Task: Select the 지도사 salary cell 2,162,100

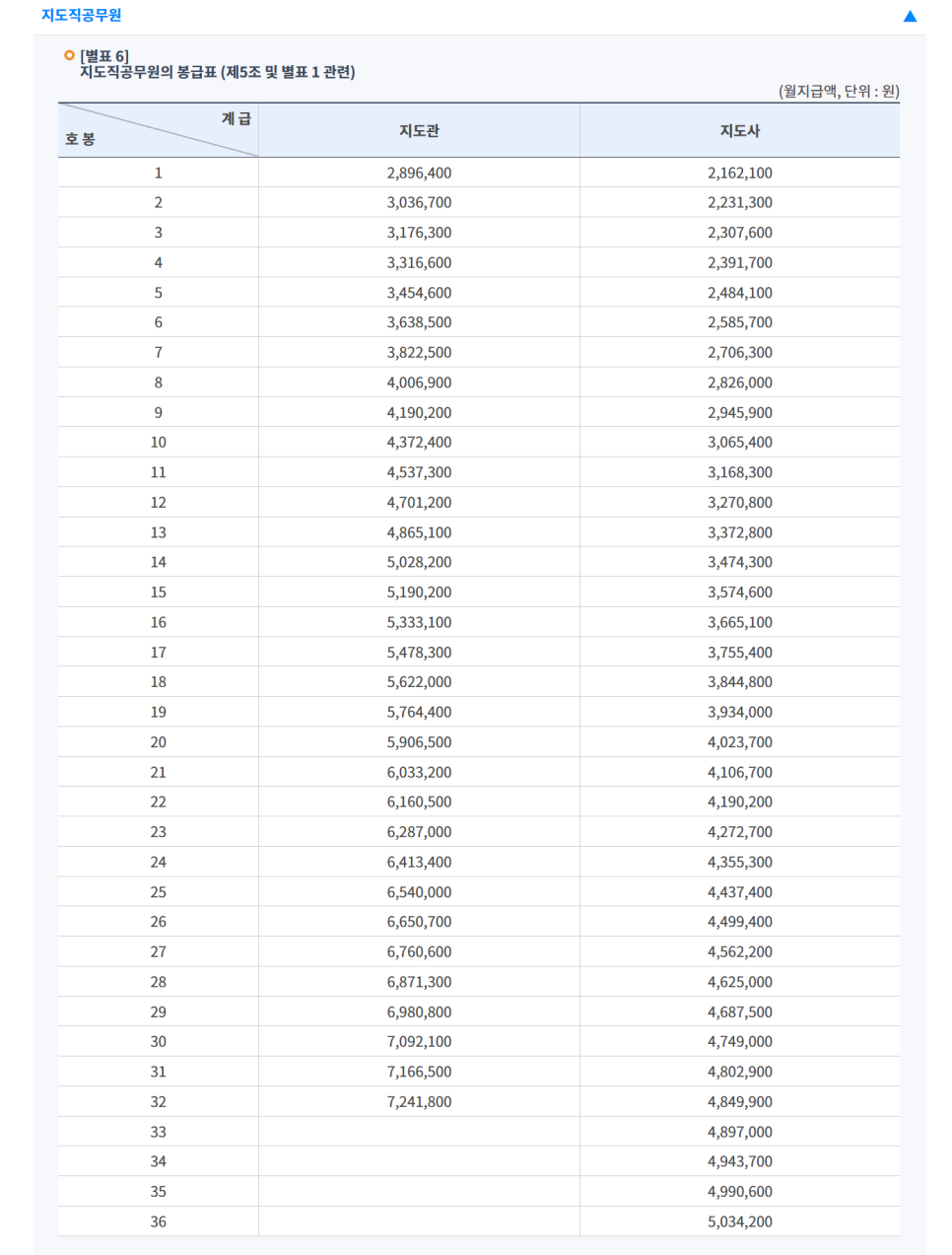Action: (x=740, y=173)
